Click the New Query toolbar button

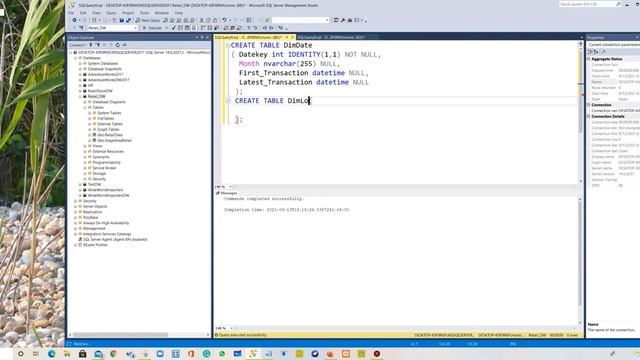point(148,20)
